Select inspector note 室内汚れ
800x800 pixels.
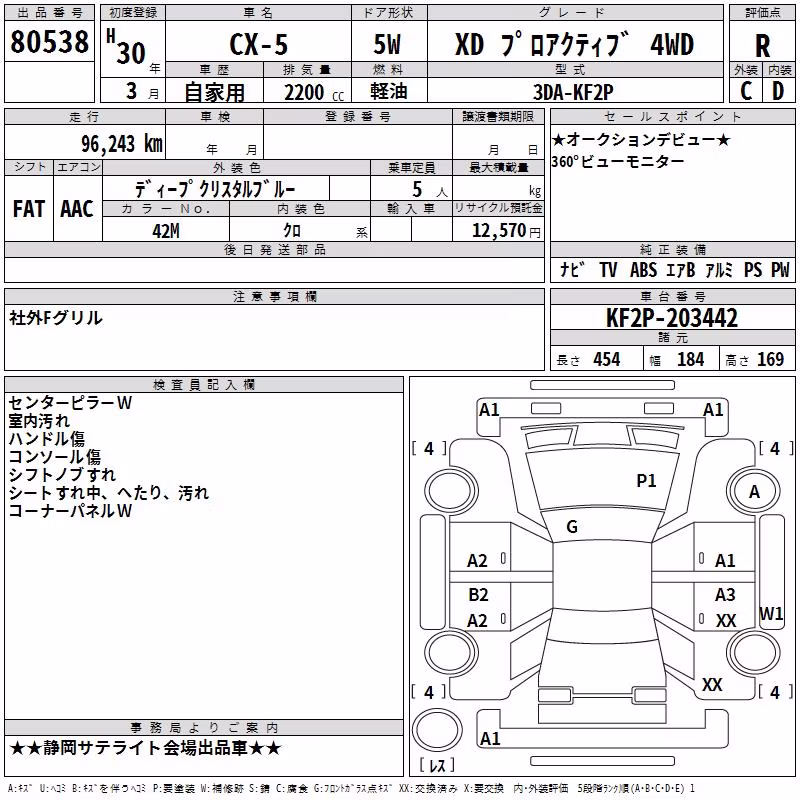[x=39, y=420]
